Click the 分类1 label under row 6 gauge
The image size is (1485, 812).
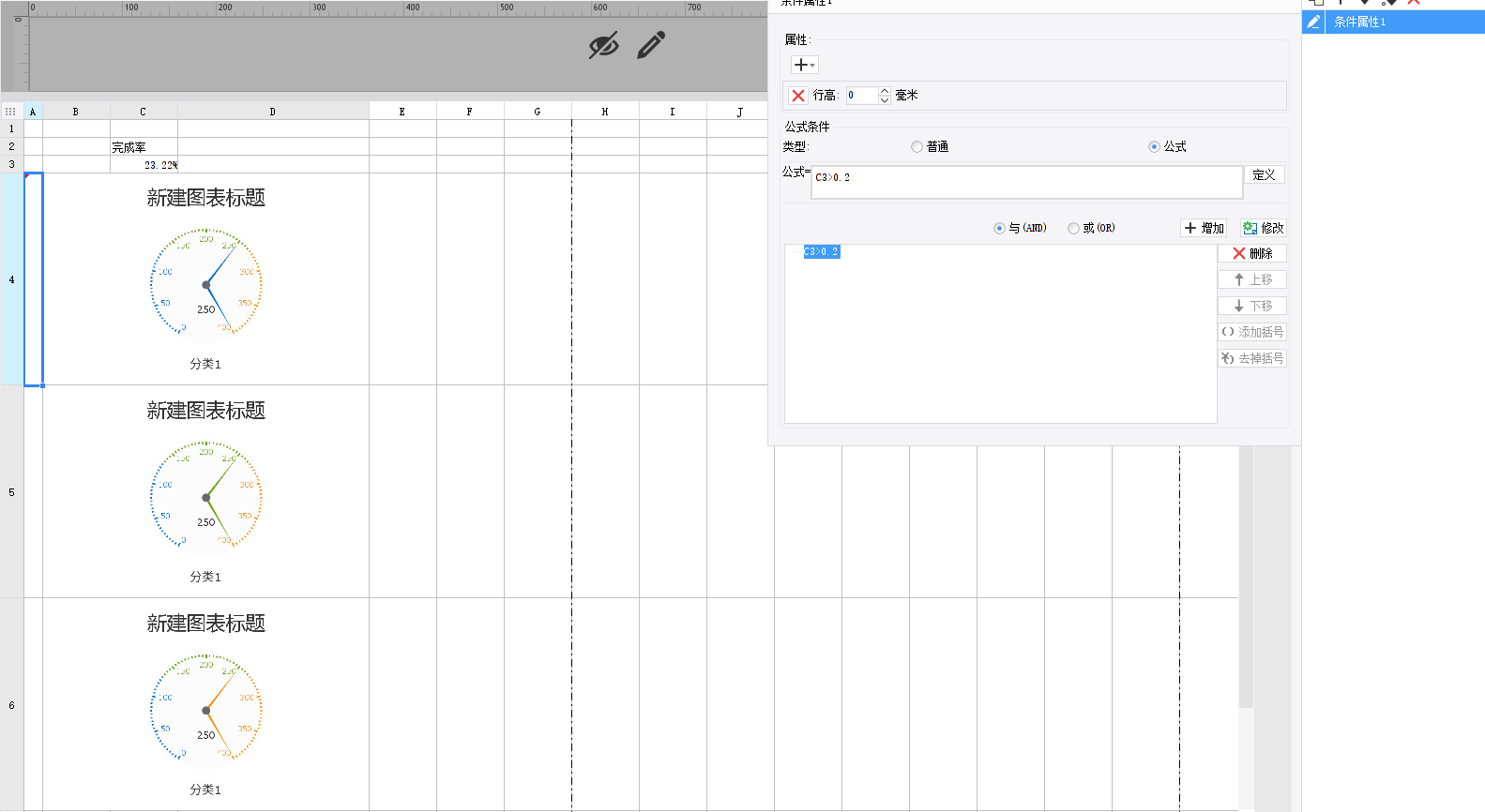(x=205, y=789)
